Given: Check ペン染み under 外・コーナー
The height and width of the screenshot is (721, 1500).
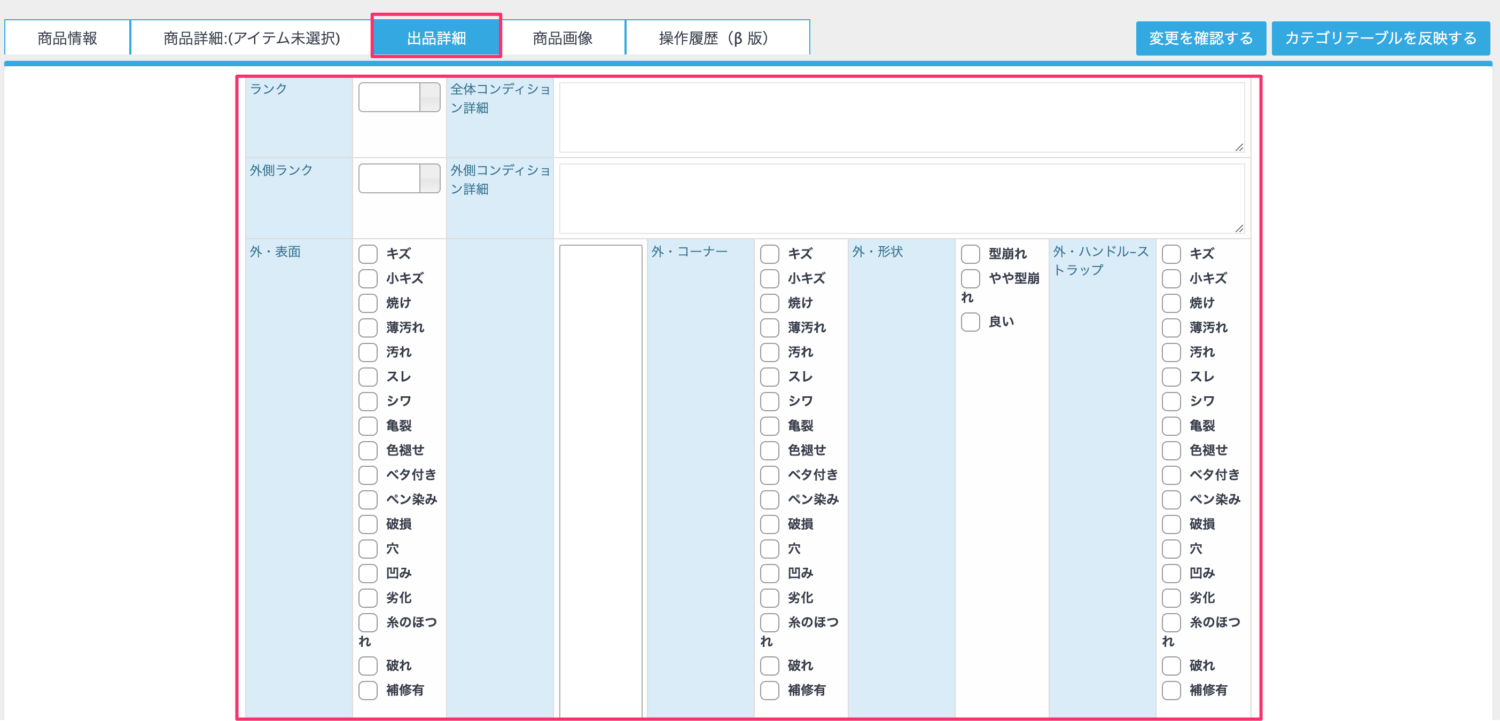Looking at the screenshot, I should [x=770, y=499].
